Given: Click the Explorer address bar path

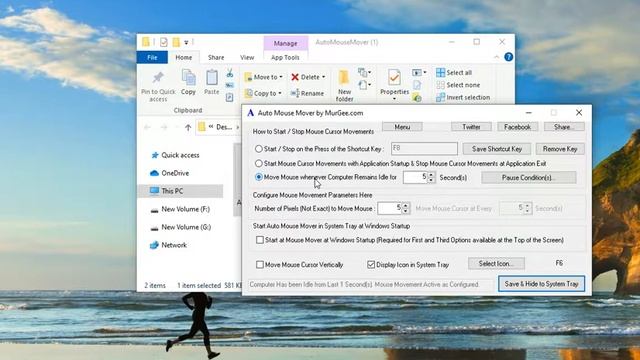Looking at the screenshot, I should tap(220, 127).
